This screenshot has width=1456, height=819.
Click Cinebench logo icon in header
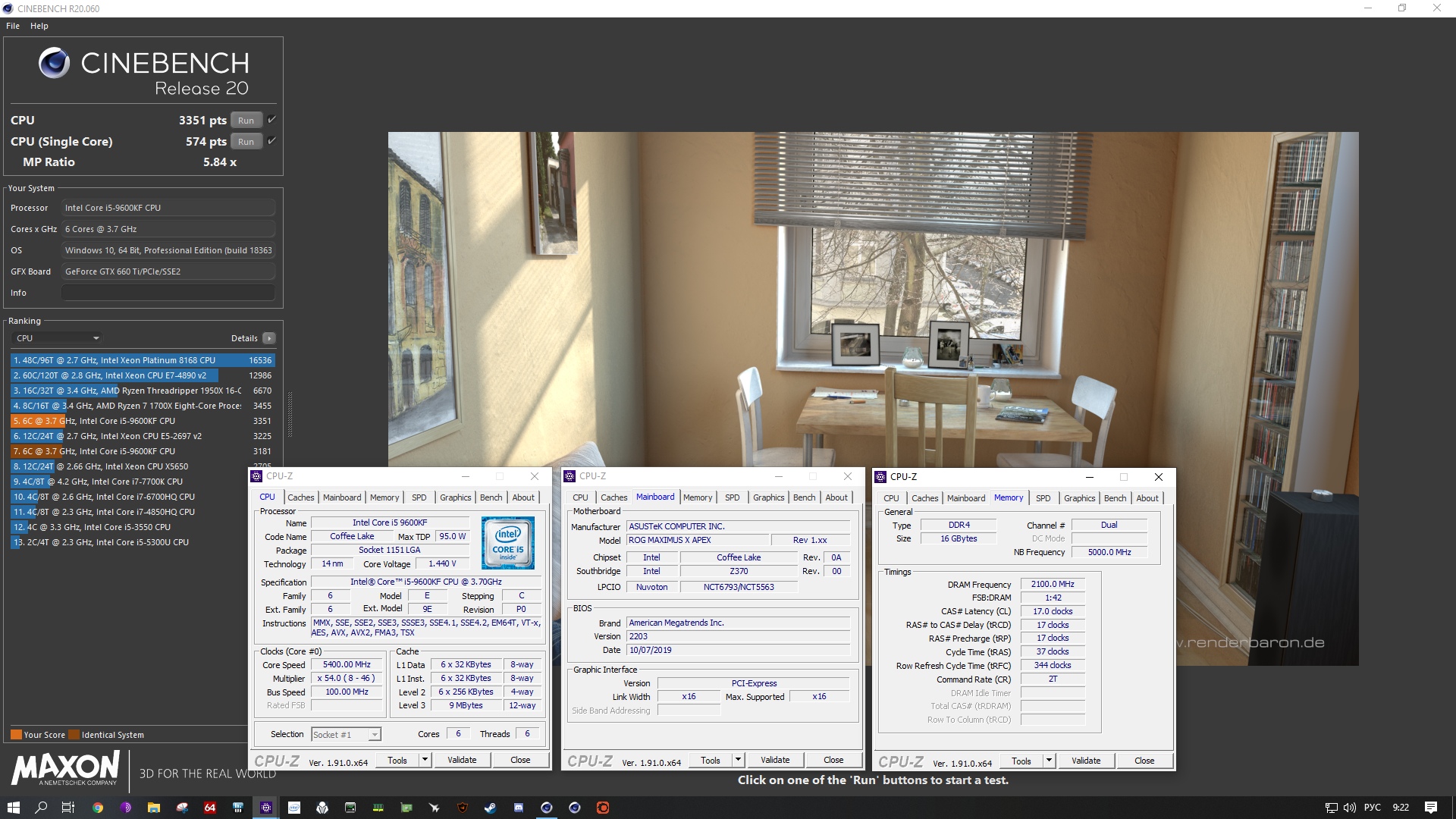click(55, 63)
